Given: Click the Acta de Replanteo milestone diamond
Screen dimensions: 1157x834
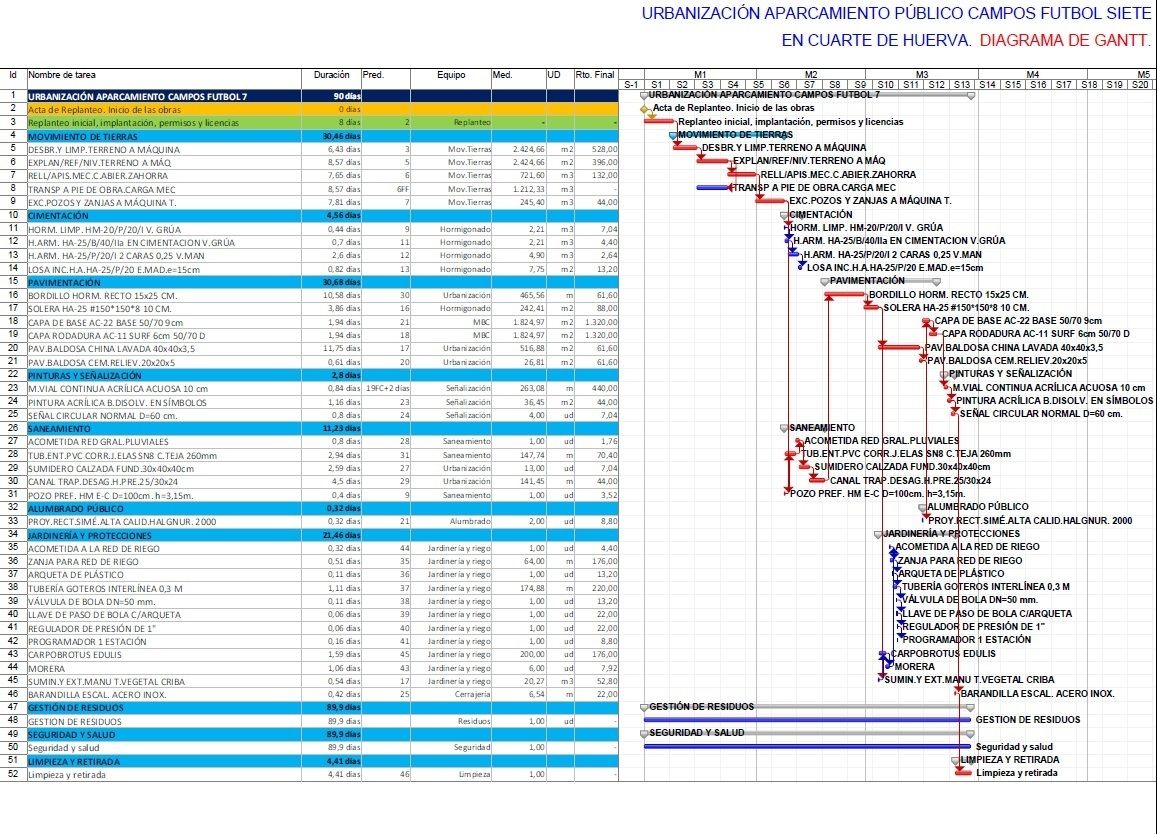Looking at the screenshot, I should coord(645,108).
